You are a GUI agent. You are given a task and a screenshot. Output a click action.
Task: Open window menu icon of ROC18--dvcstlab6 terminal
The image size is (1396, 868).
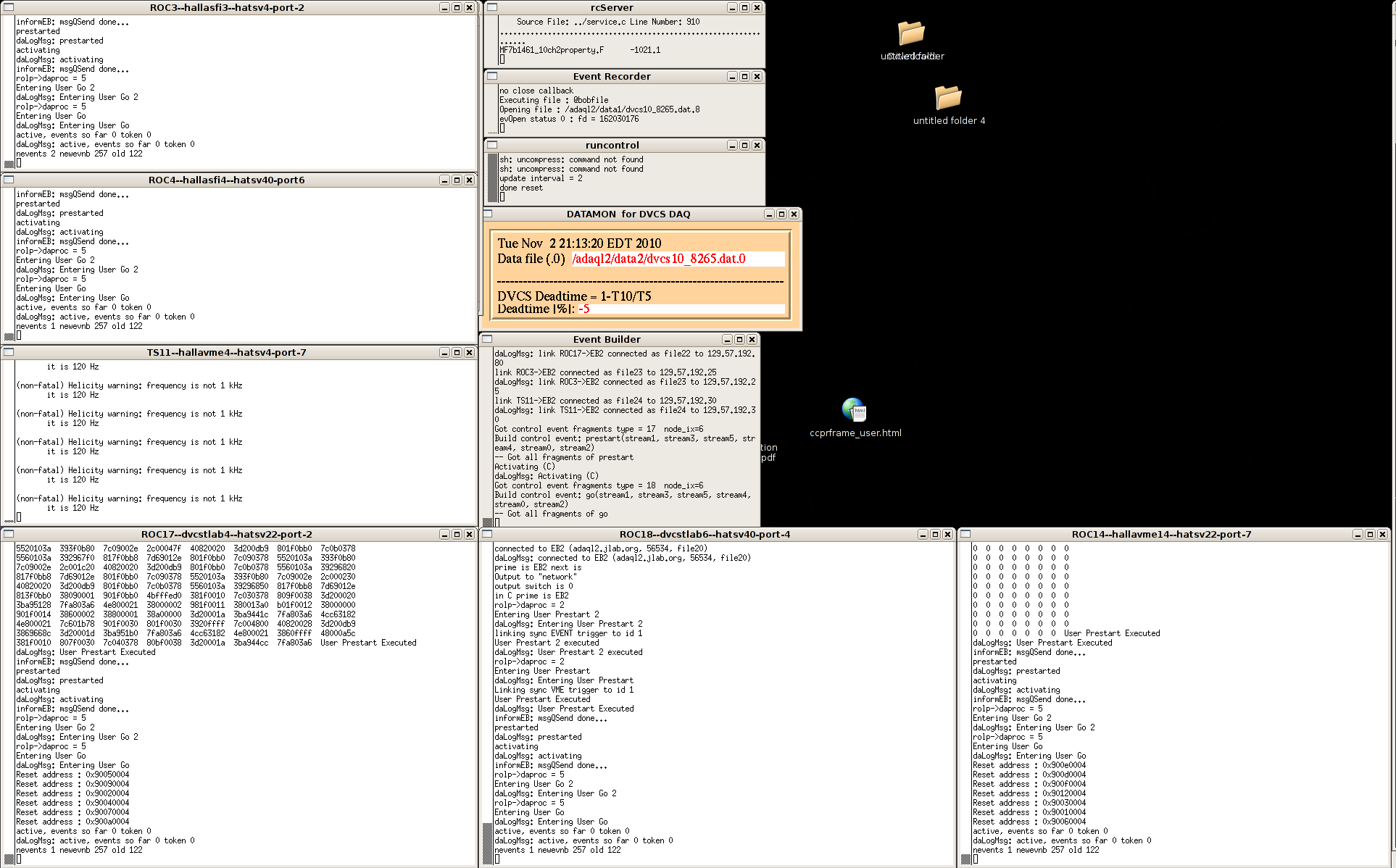click(x=487, y=534)
